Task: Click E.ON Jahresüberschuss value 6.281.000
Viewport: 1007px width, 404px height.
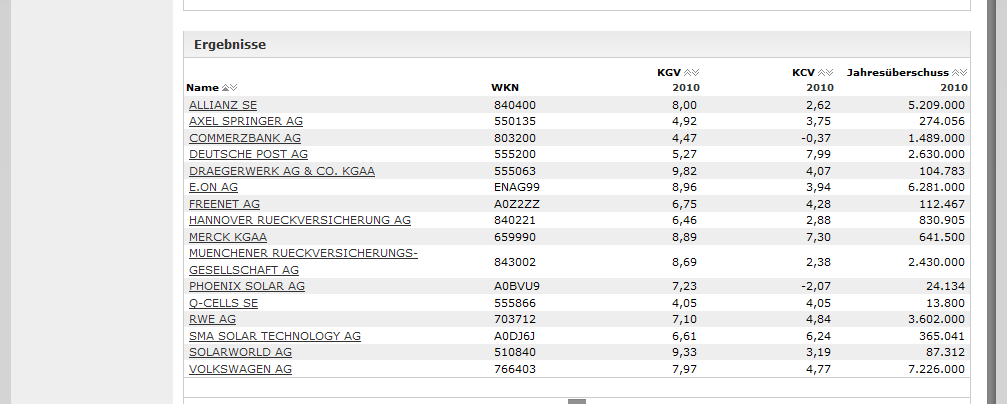Action: (x=934, y=187)
